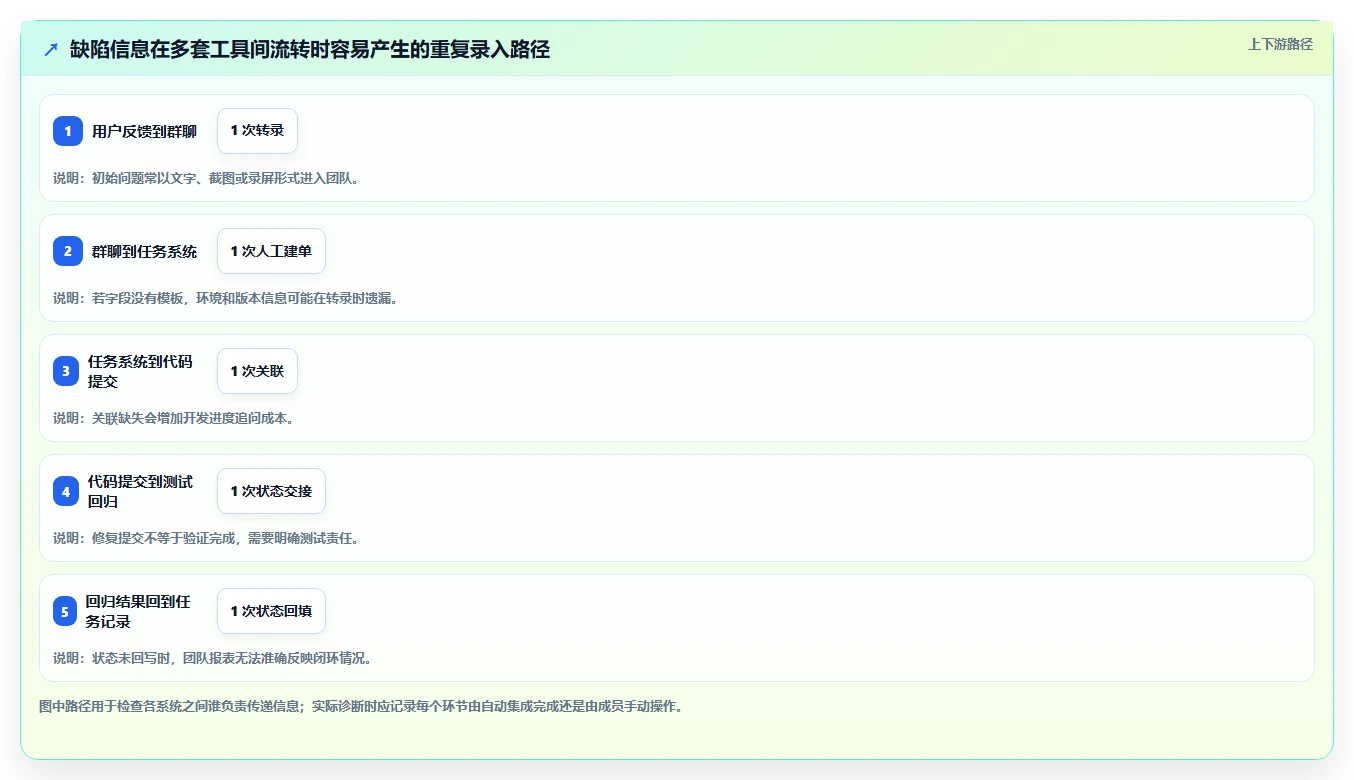Click the 1 次状态回填 chip
Image resolution: width=1354 pixels, height=780 pixels.
point(271,611)
